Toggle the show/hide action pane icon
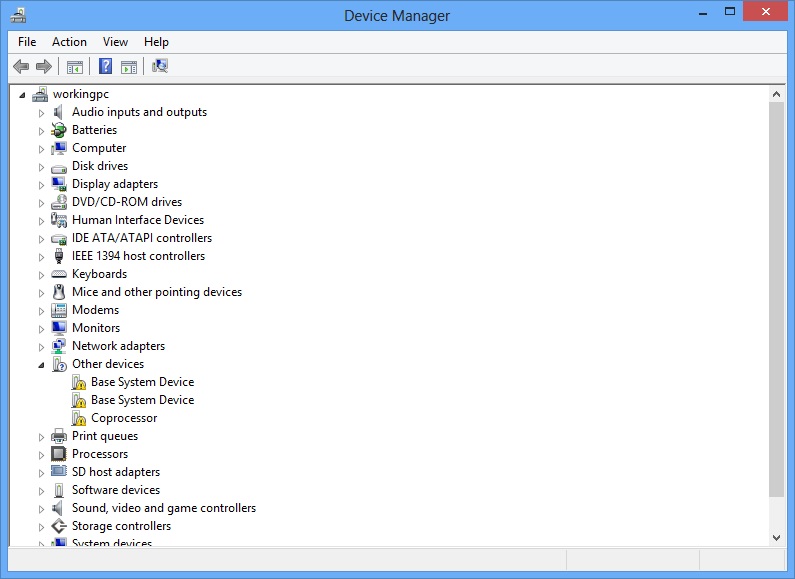This screenshot has height=579, width=795. pyautogui.click(x=129, y=67)
